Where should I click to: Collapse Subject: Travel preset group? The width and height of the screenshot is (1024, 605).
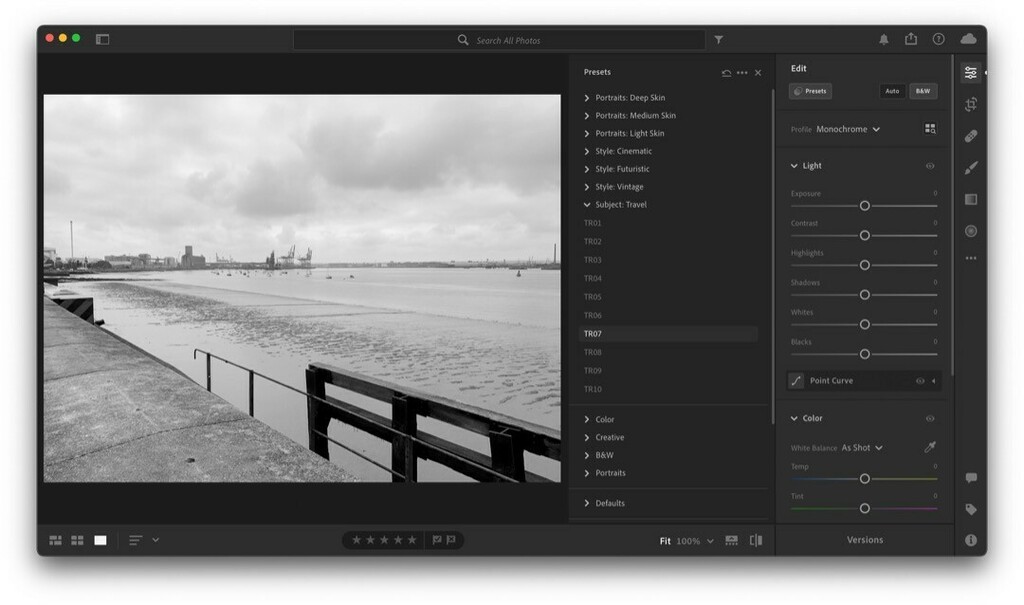coord(586,205)
